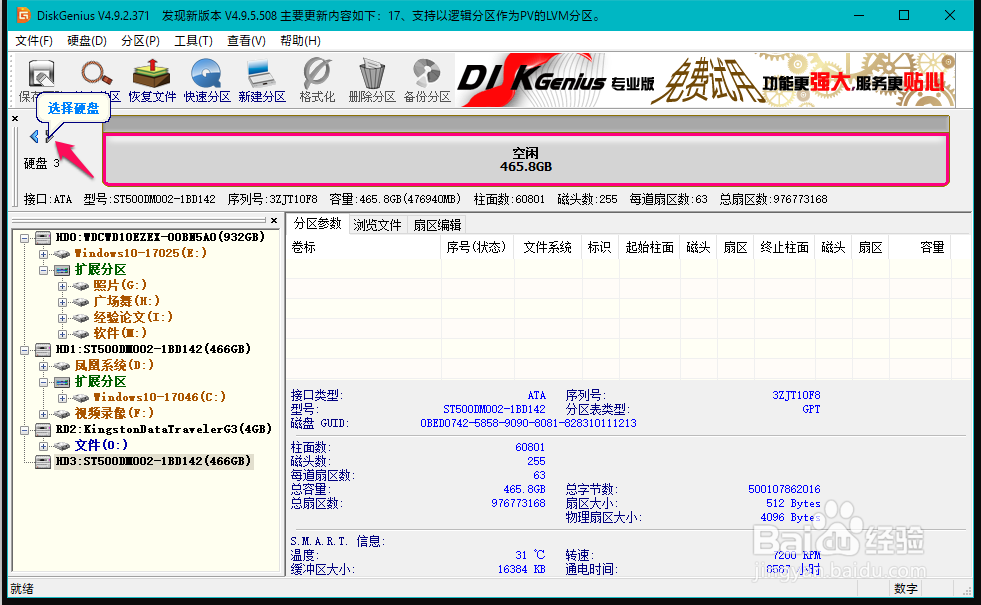Switch to the 分区参数 tab
981x605 pixels.
point(318,224)
